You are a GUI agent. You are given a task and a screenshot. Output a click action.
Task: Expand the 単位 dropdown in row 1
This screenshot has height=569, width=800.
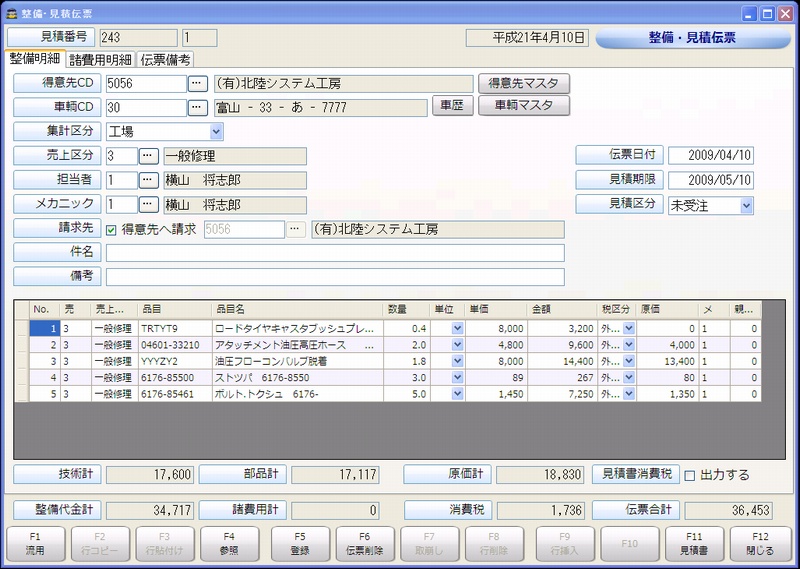pos(457,328)
